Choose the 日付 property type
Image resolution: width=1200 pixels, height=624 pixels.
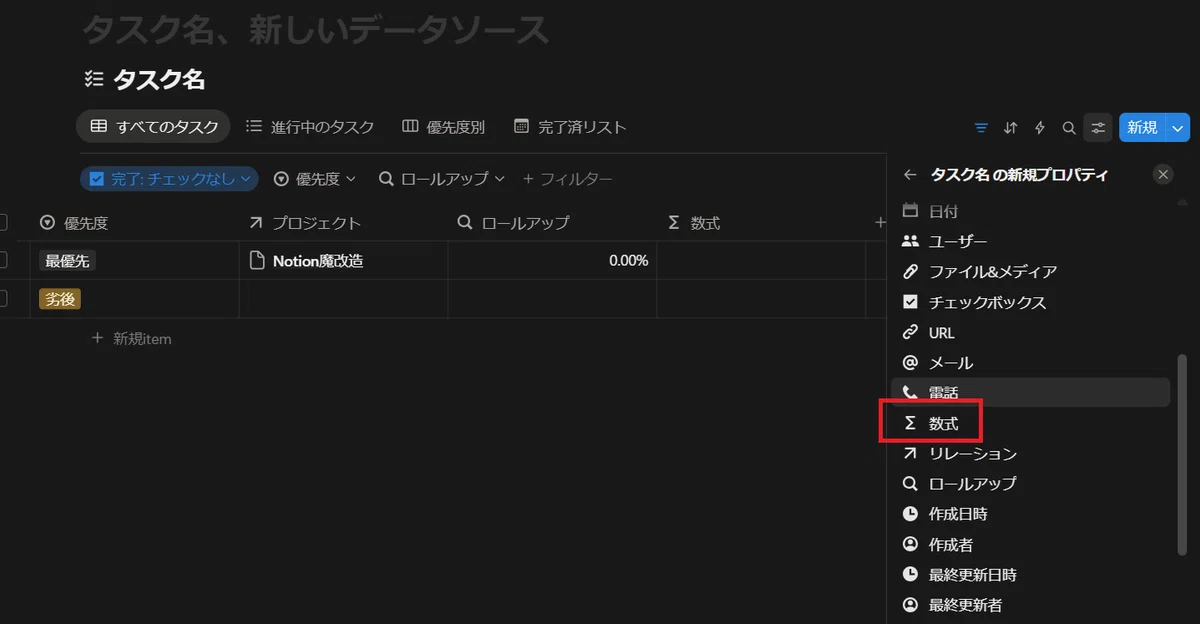click(x=1030, y=211)
